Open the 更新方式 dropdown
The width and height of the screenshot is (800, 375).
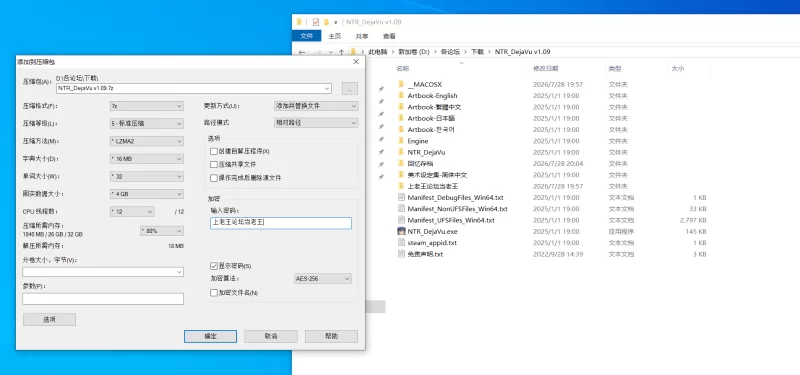(x=316, y=106)
